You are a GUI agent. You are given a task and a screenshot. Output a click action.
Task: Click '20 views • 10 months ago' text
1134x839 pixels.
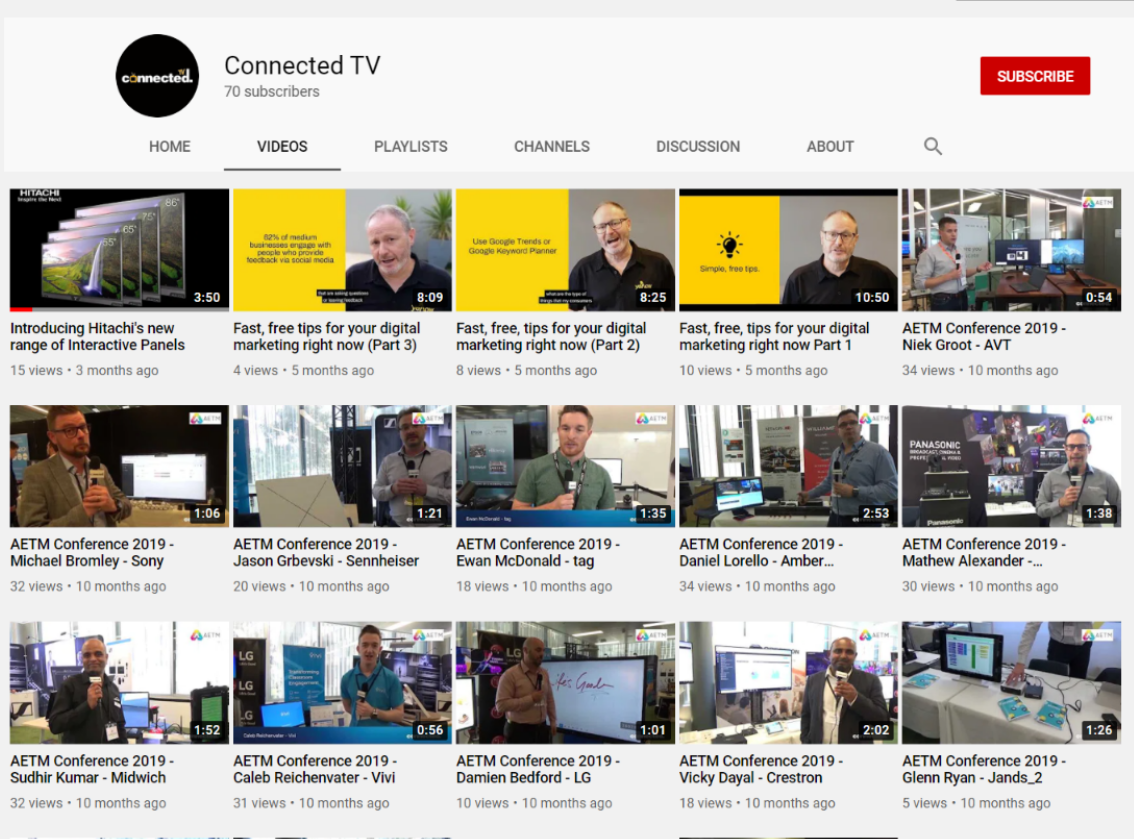point(311,587)
